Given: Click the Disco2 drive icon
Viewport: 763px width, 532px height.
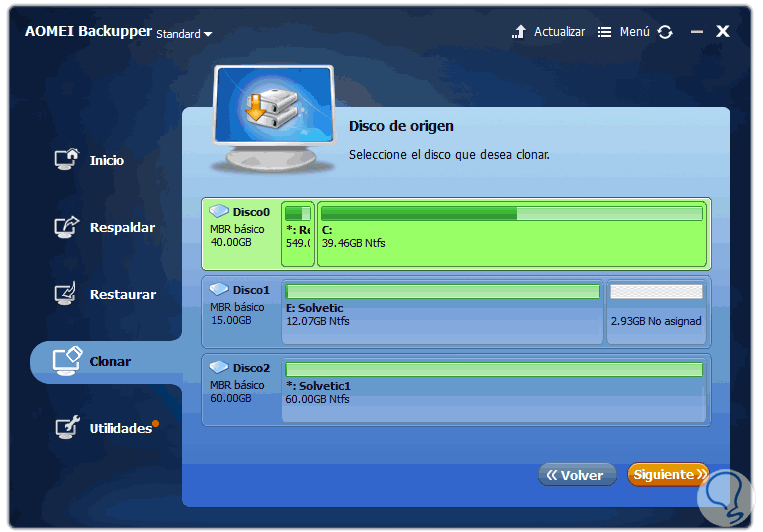Looking at the screenshot, I should click(219, 367).
